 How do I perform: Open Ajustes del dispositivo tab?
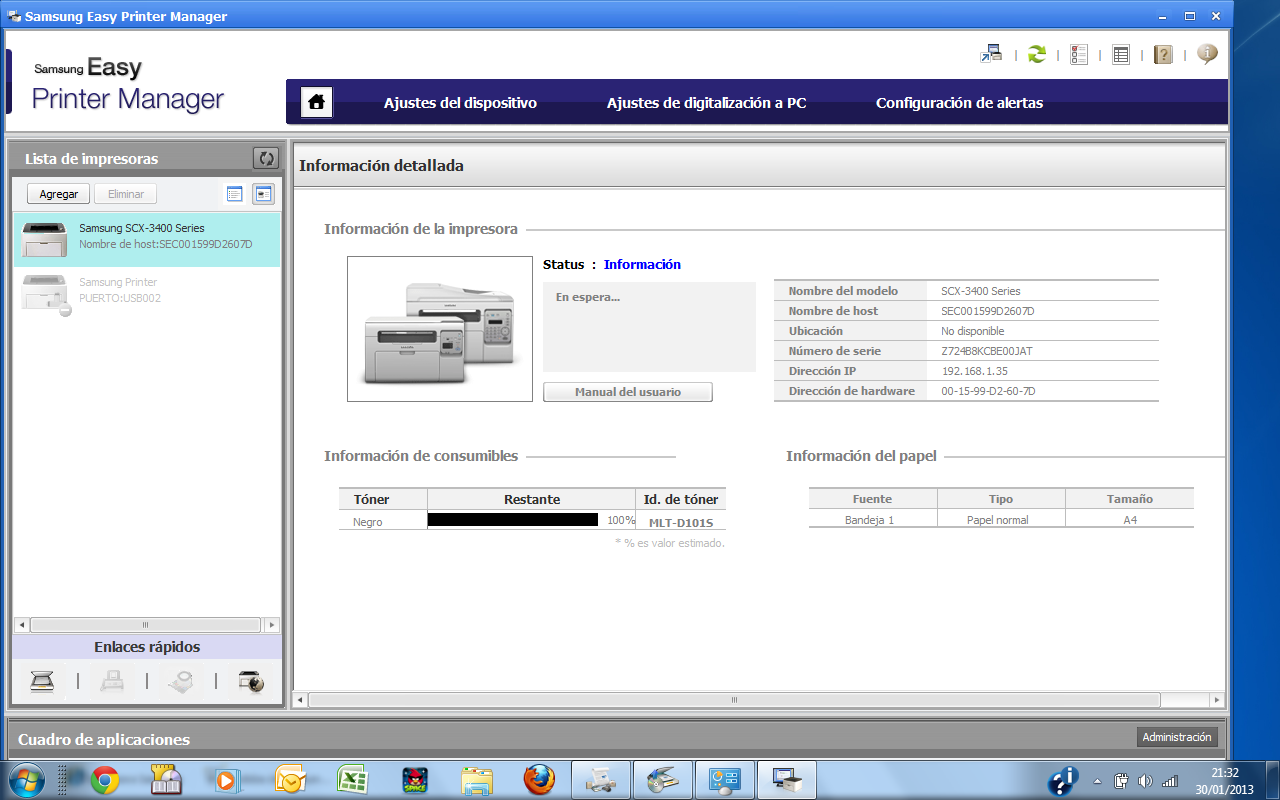[460, 103]
